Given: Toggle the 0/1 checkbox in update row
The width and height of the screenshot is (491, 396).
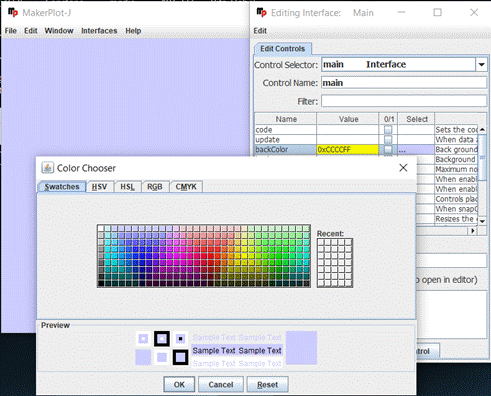Looking at the screenshot, I should pyautogui.click(x=388, y=139).
